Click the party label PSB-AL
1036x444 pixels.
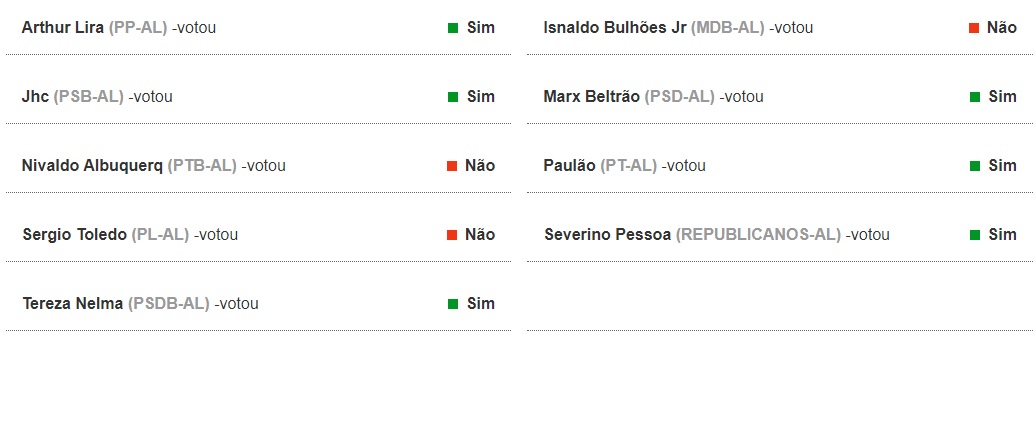[89, 96]
